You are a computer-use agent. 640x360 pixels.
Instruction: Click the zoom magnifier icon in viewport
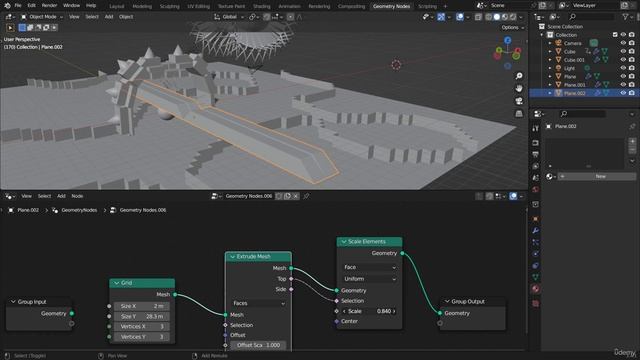coord(519,76)
